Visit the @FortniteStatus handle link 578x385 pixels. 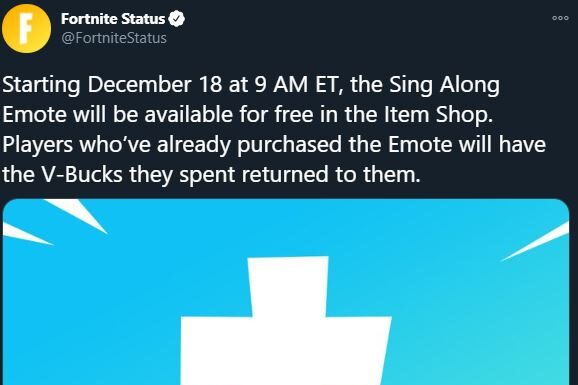(x=114, y=38)
